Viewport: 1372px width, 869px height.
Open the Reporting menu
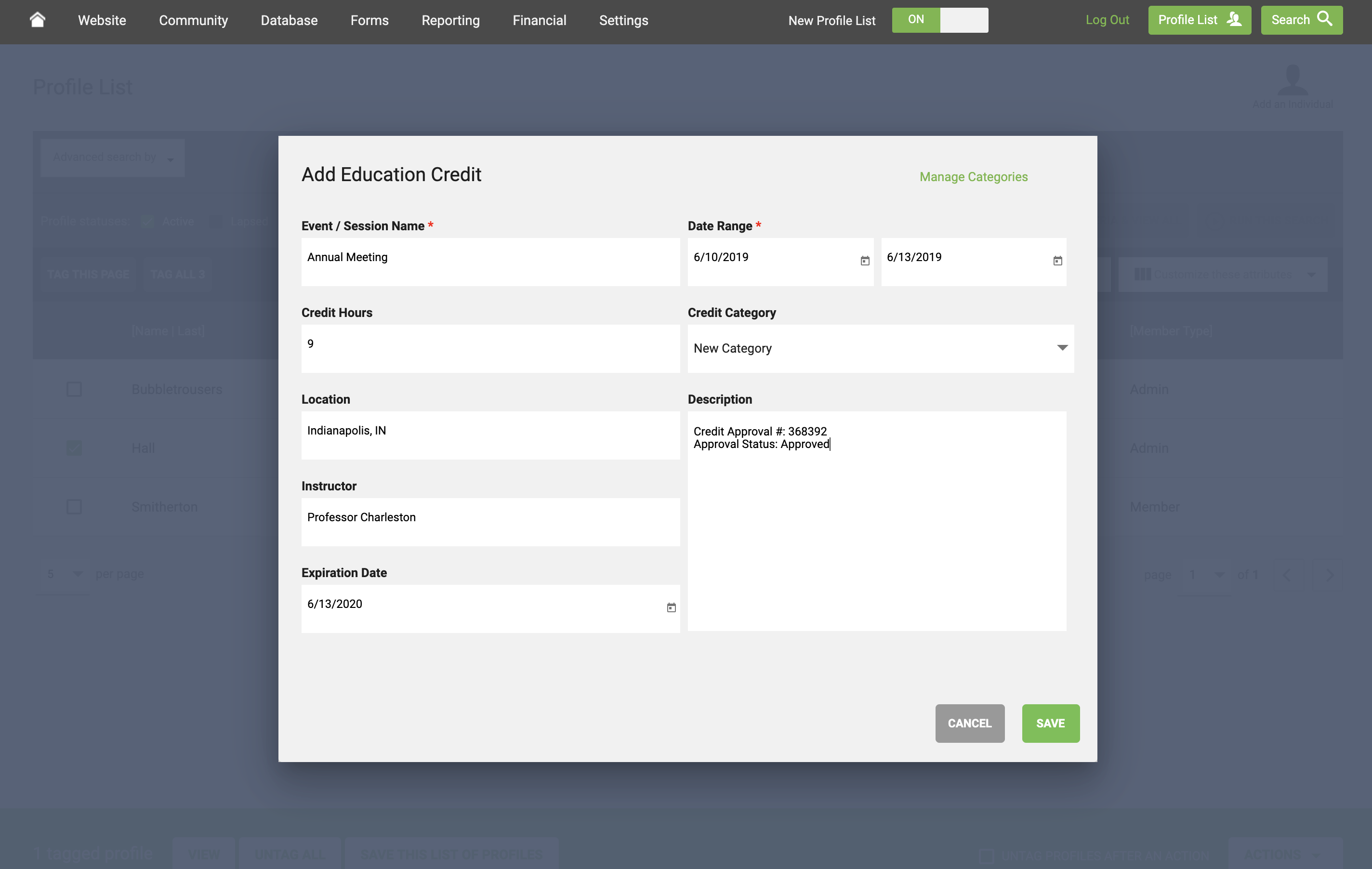pyautogui.click(x=450, y=20)
